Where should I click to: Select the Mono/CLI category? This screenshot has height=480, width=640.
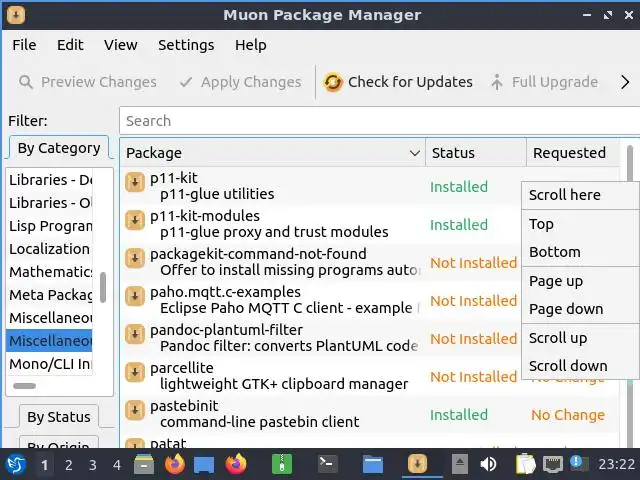49,364
